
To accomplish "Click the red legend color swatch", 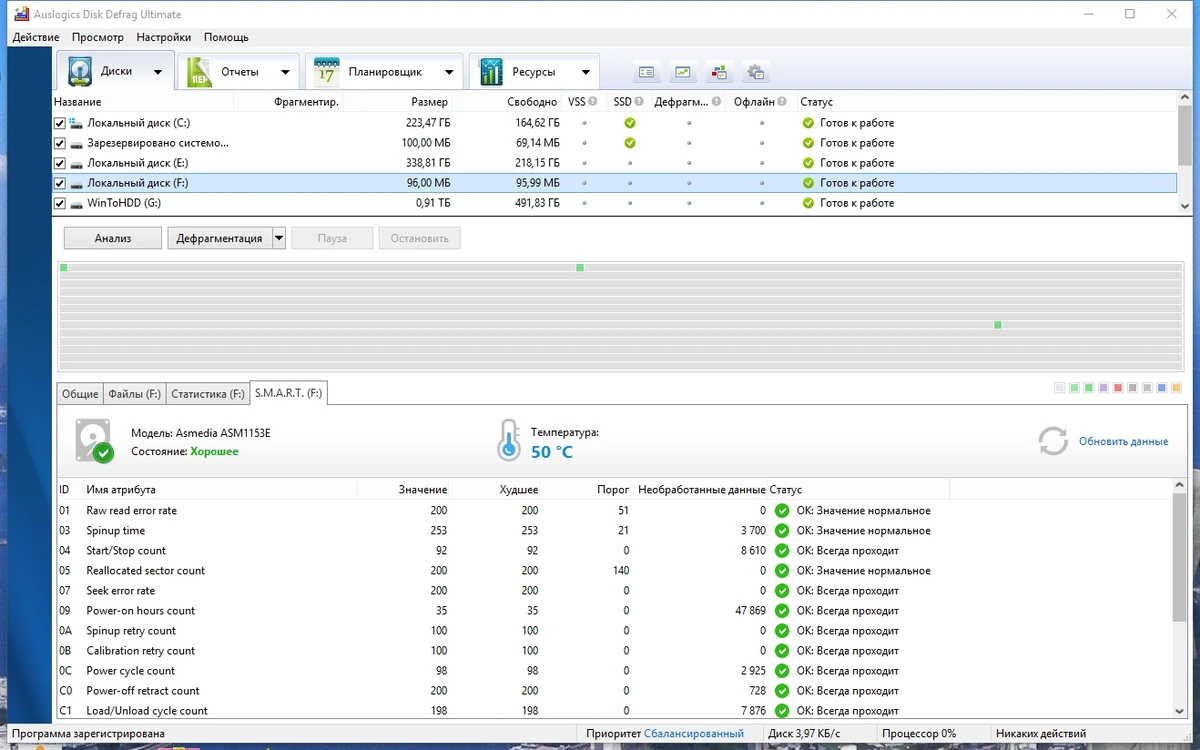I will [1118, 387].
